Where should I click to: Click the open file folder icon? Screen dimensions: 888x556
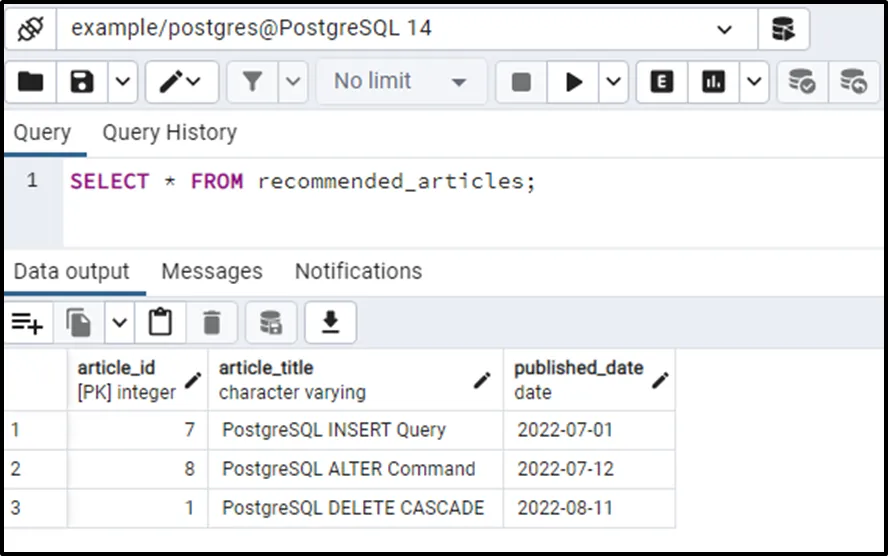tap(31, 81)
